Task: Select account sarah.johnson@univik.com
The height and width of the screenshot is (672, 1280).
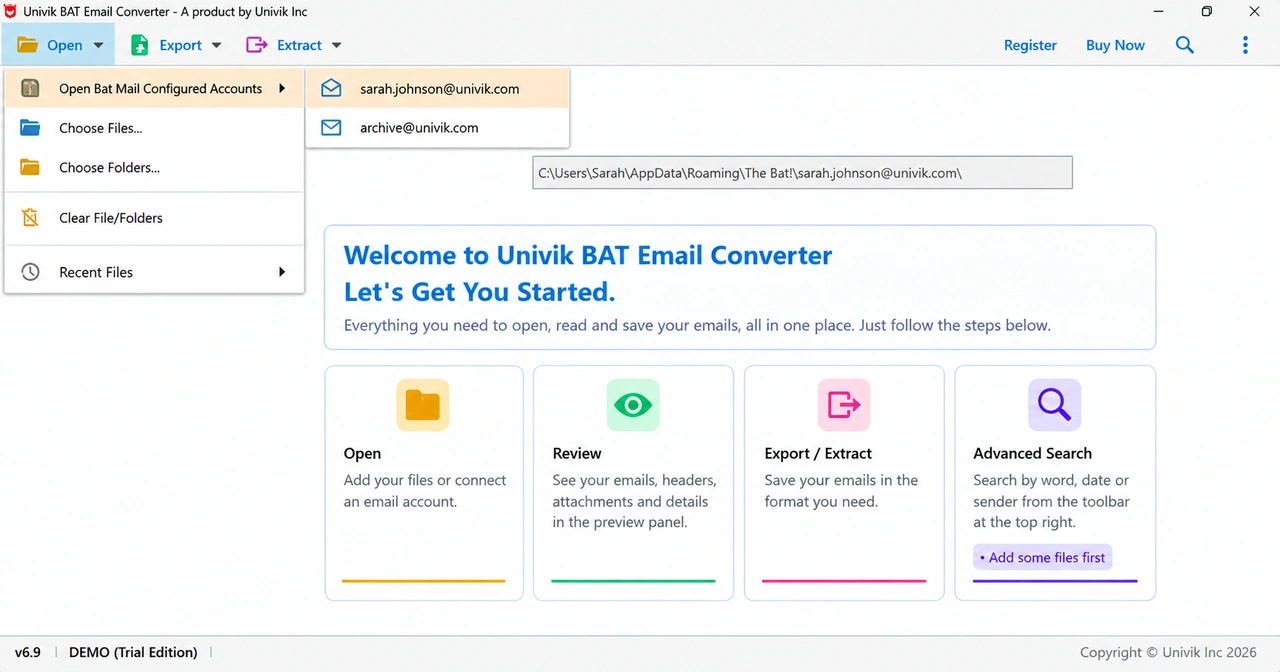Action: pyautogui.click(x=437, y=89)
